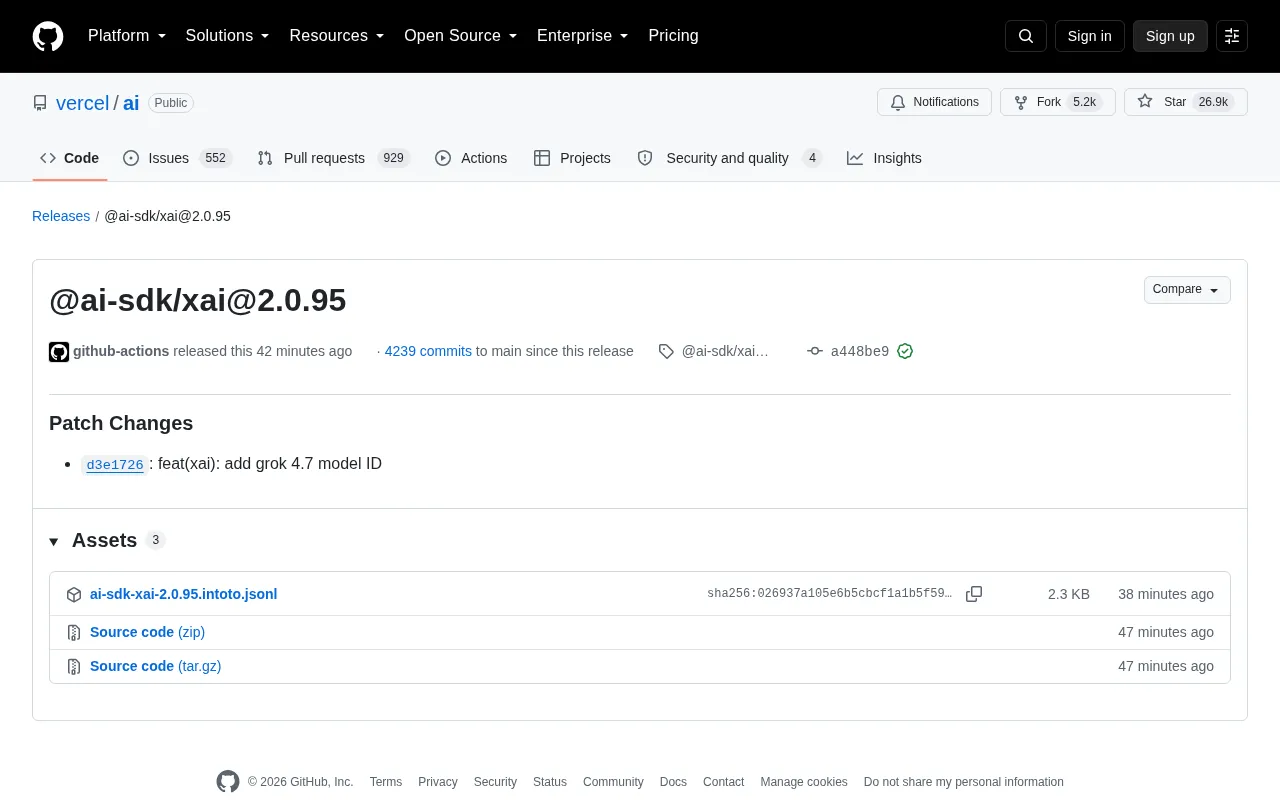Open Notifications bell button
The width and height of the screenshot is (1280, 800).
coord(934,102)
